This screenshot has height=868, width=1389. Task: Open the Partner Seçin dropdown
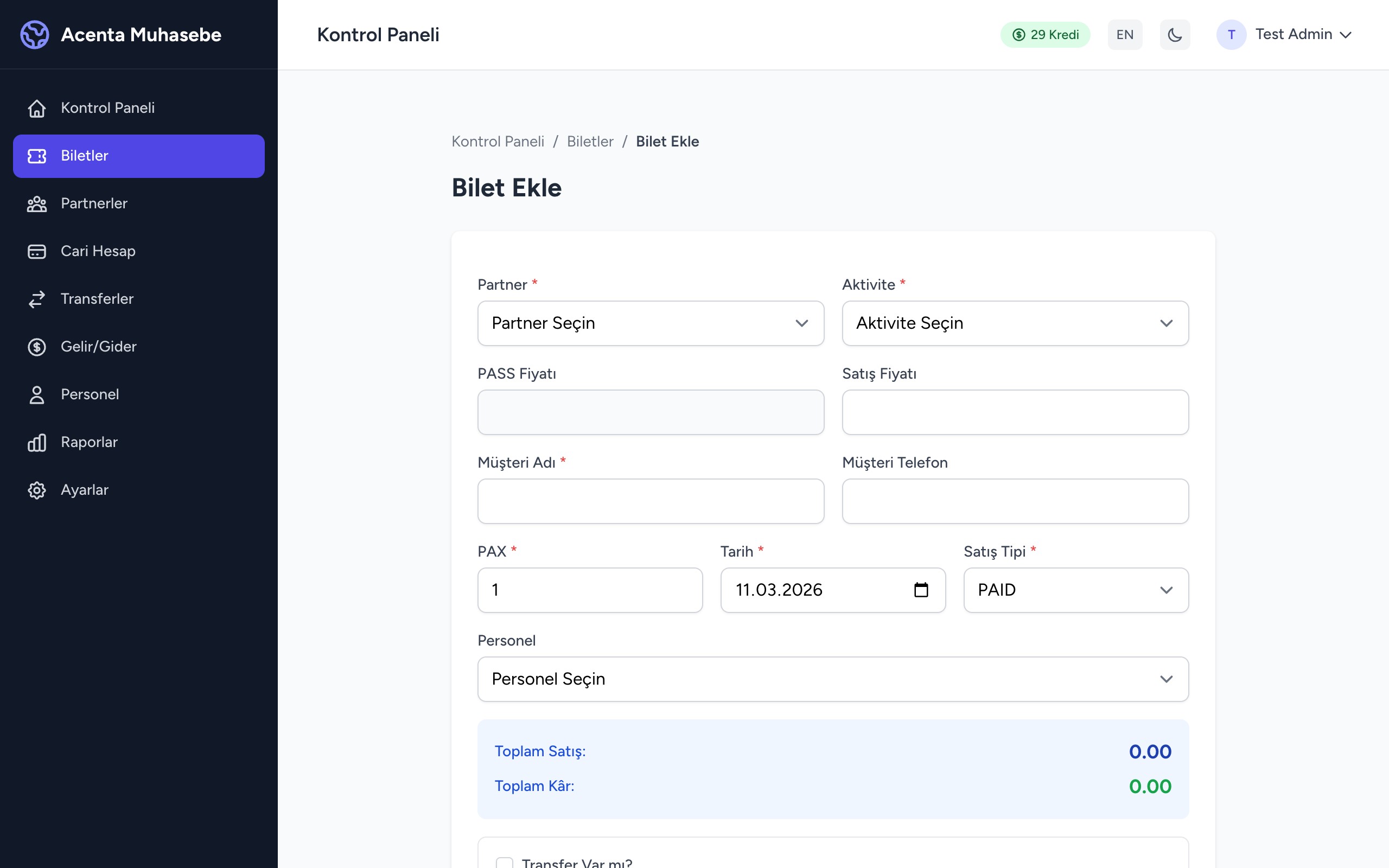tap(651, 323)
